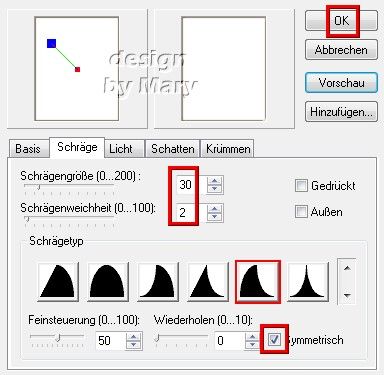Choose the third bevel shape with concave left side
The width and height of the screenshot is (384, 375).
(x=158, y=281)
